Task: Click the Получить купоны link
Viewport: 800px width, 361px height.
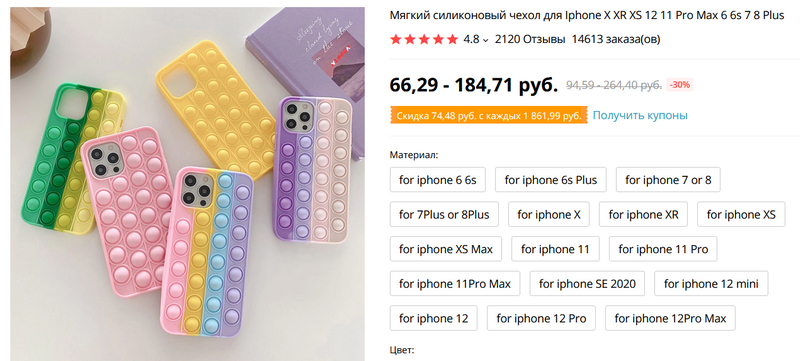Action: tap(640, 115)
